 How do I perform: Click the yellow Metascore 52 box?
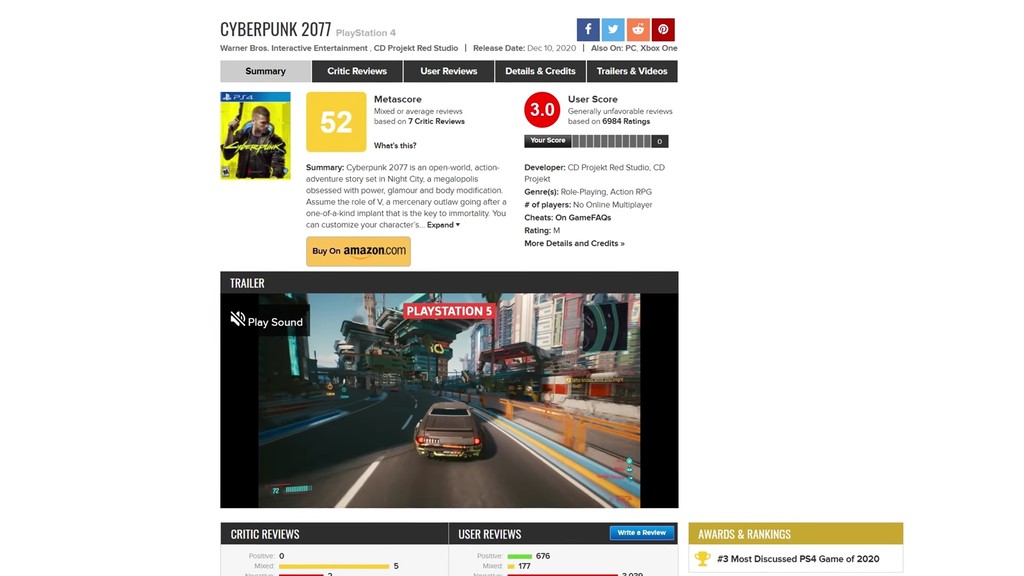(x=336, y=122)
